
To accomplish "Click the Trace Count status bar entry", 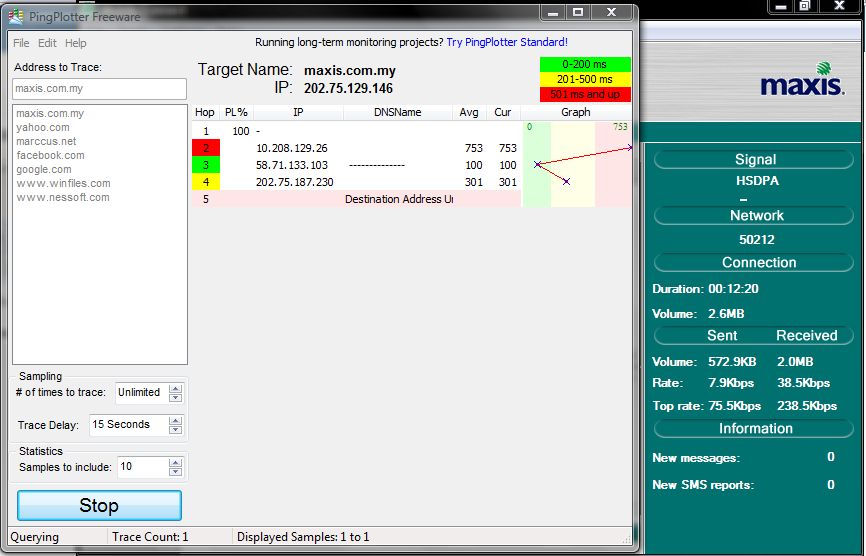I will coord(150,537).
